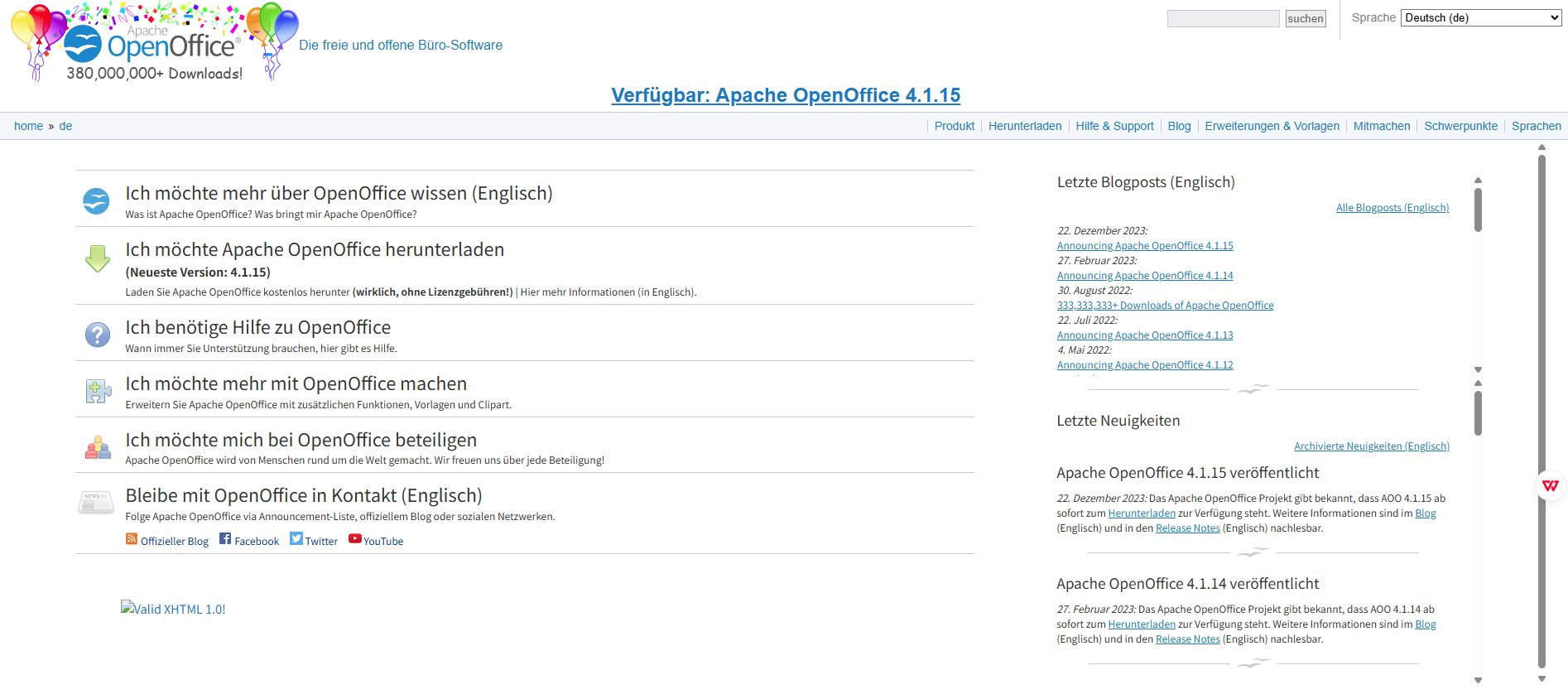
Task: Click the Apache OpenOffice logo
Action: [x=155, y=42]
